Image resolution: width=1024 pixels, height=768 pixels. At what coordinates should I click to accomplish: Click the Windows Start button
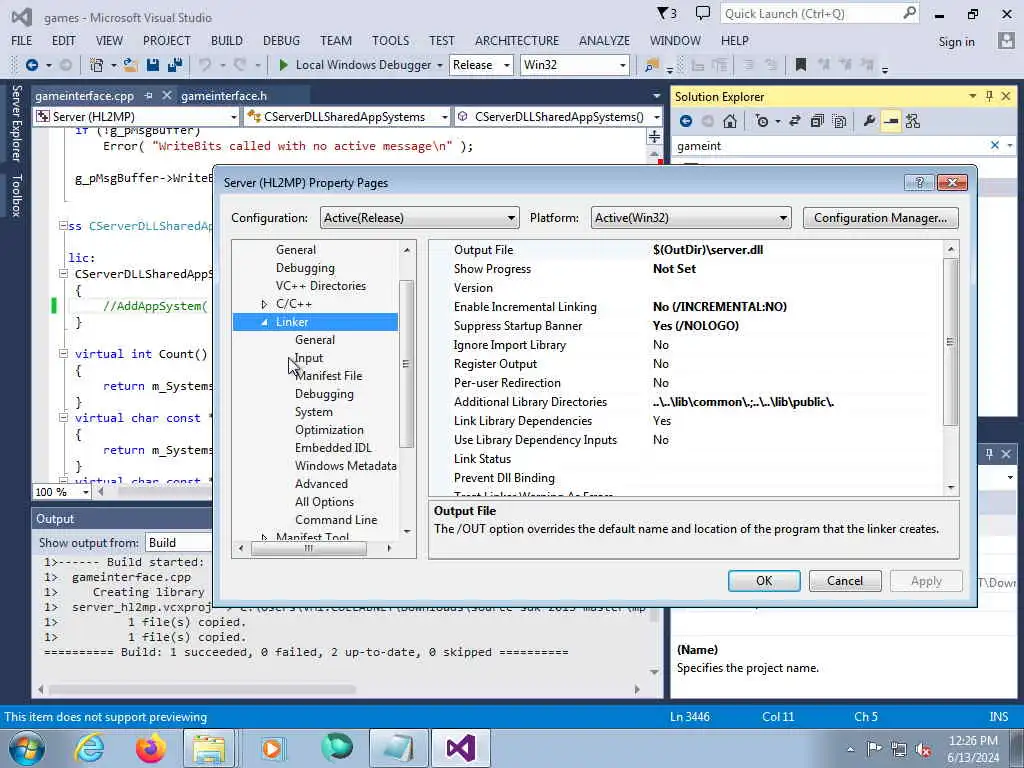[x=27, y=748]
